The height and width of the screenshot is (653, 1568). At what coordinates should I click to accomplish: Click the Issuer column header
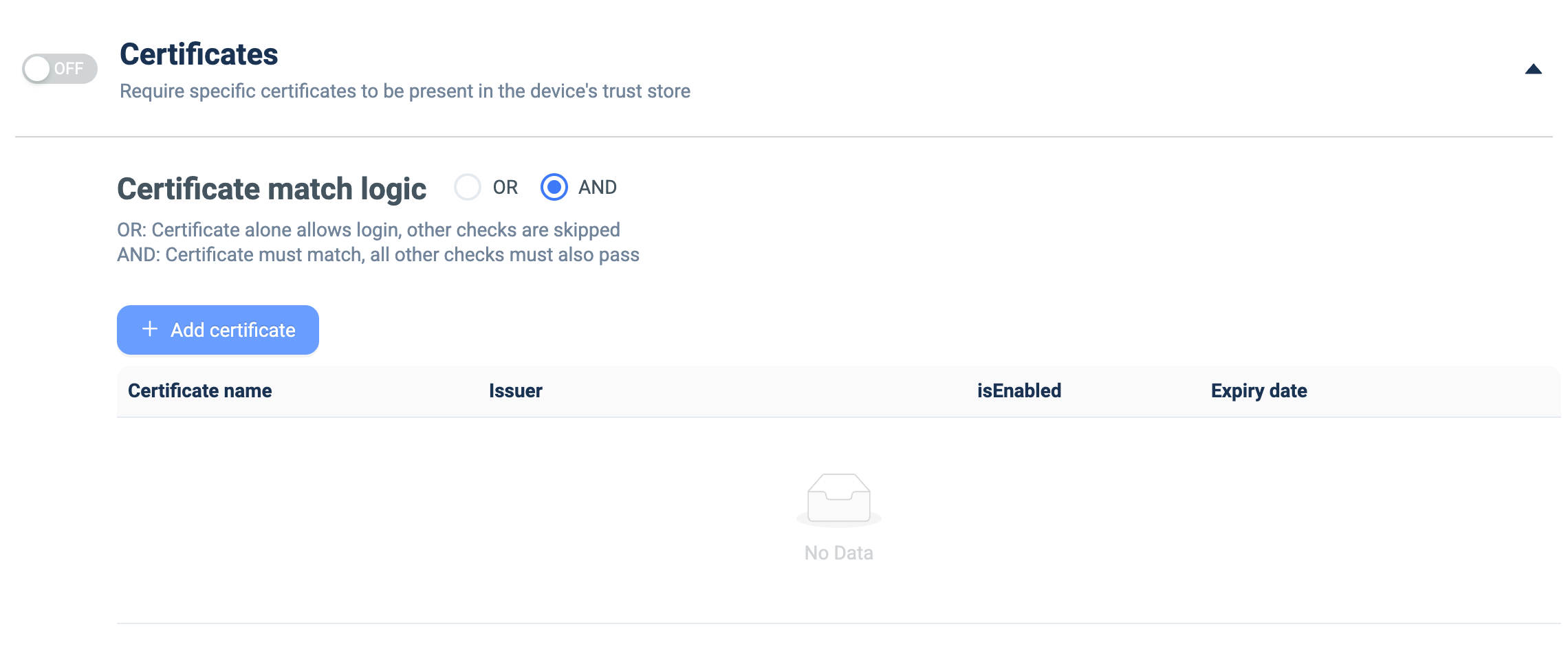(516, 390)
